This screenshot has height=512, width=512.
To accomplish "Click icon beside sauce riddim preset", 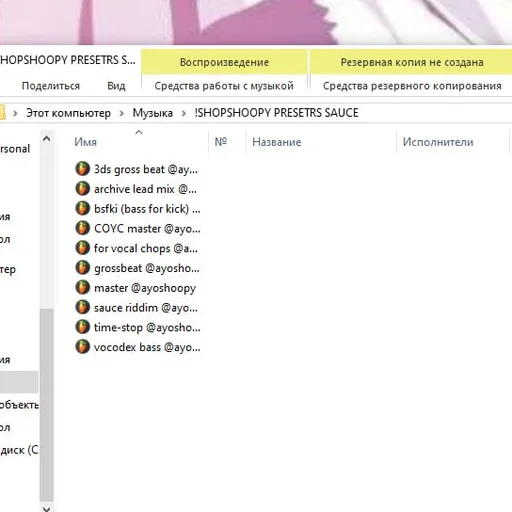I will 82,307.
